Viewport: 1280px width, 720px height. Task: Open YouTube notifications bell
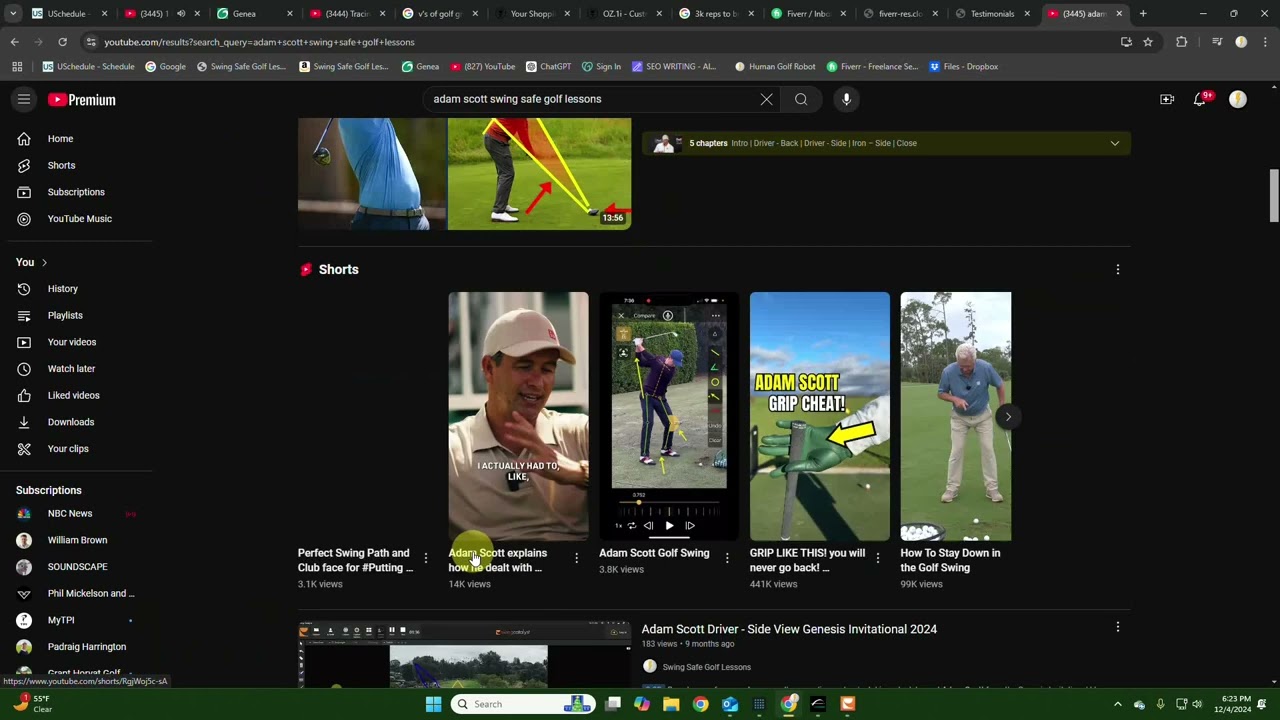(x=1201, y=99)
